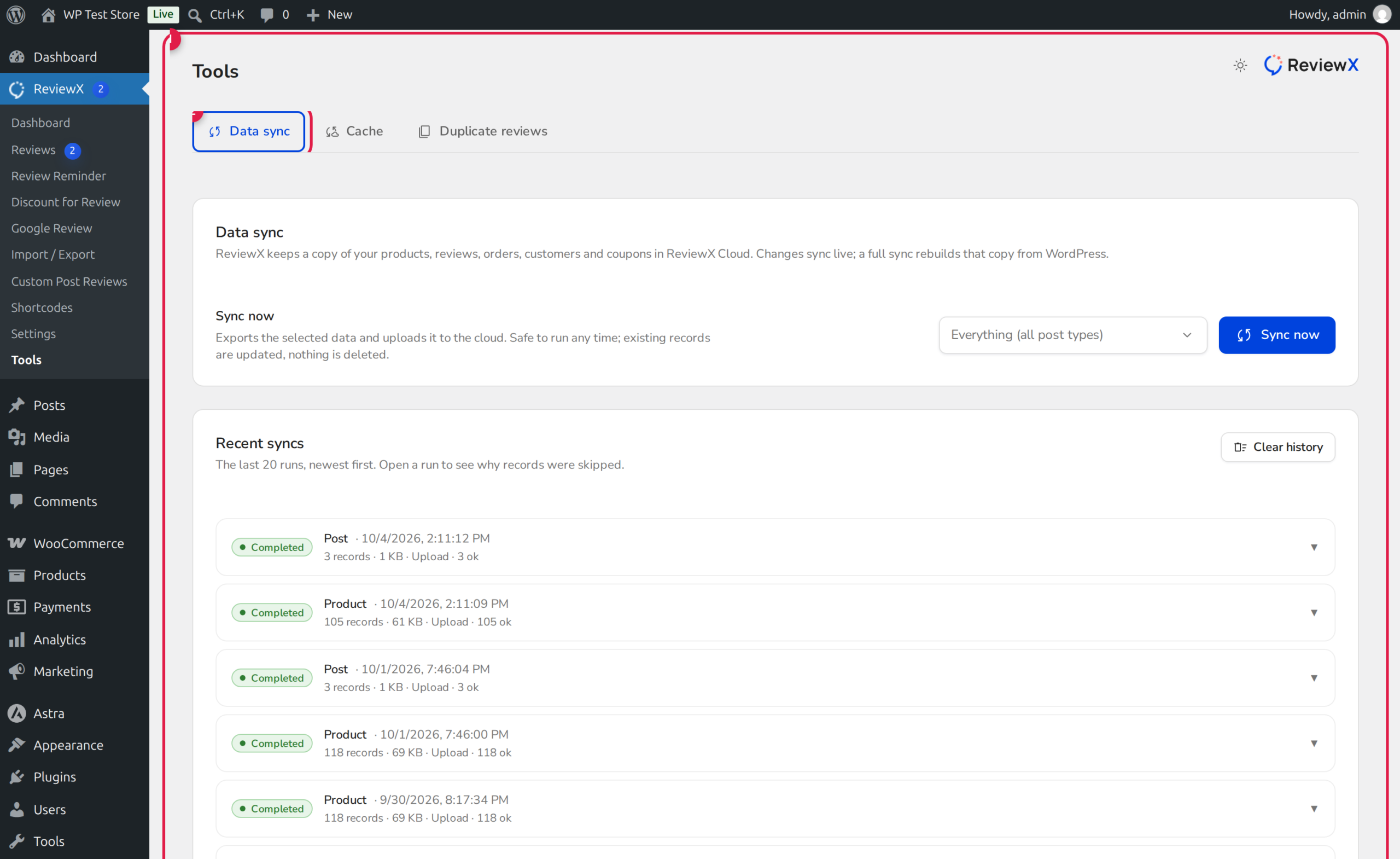Open the Reviews submenu item
The image size is (1400, 859).
(x=74, y=150)
